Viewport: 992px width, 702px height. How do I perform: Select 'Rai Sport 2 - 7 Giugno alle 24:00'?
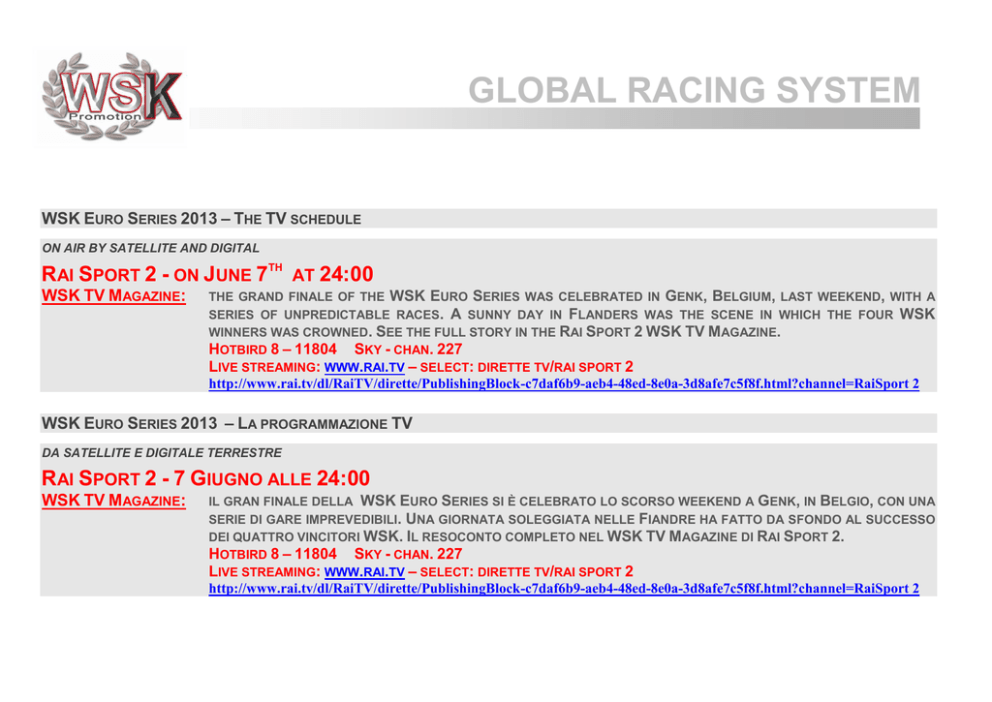206,478
